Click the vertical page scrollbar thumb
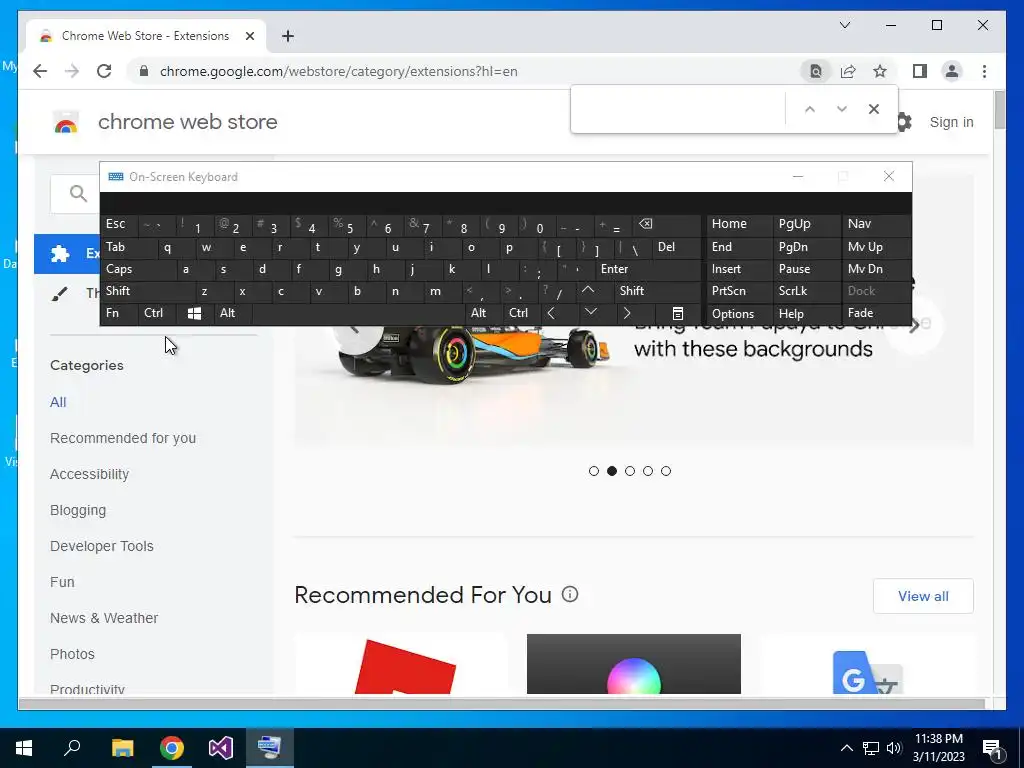1024x768 pixels. click(999, 110)
